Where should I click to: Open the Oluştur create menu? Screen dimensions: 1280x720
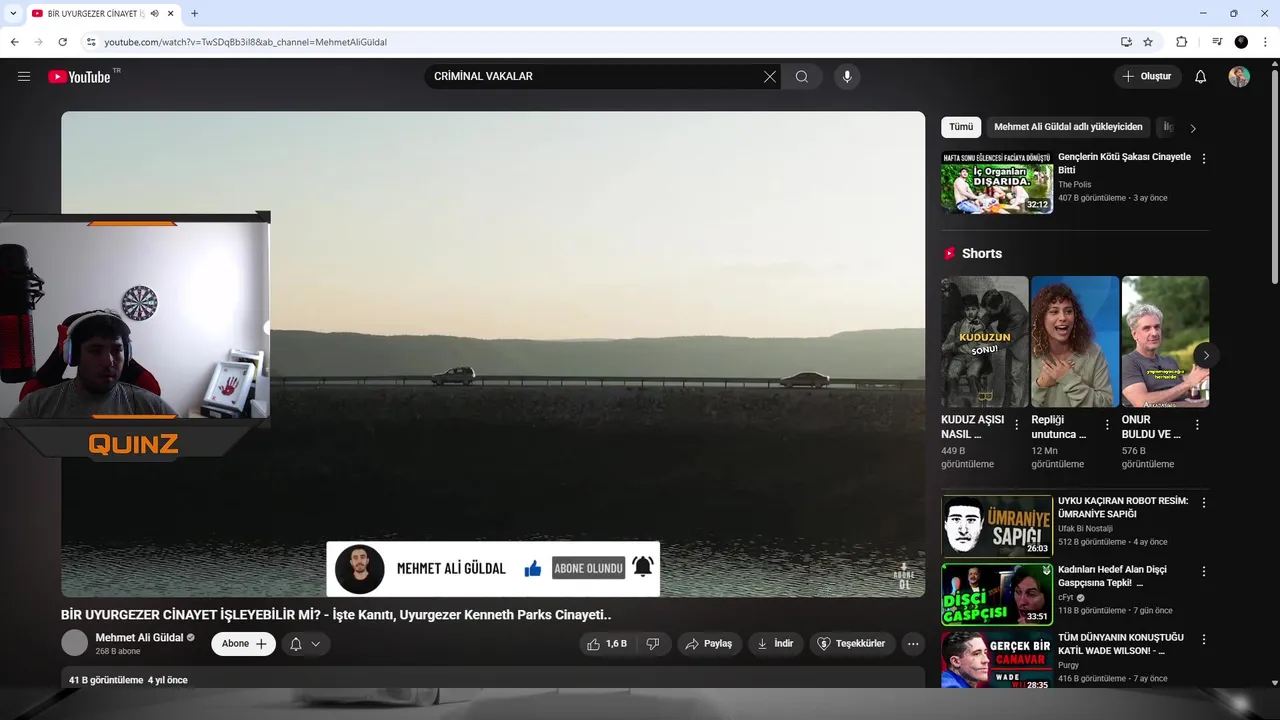tap(1147, 77)
